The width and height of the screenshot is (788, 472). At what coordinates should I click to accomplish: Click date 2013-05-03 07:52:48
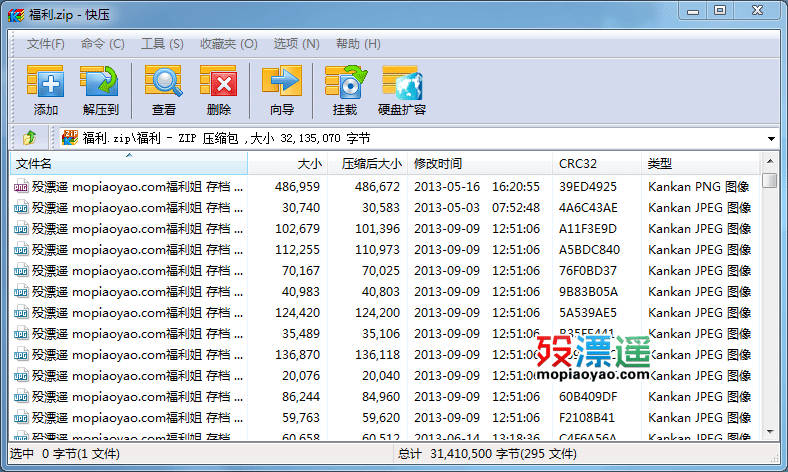point(477,208)
